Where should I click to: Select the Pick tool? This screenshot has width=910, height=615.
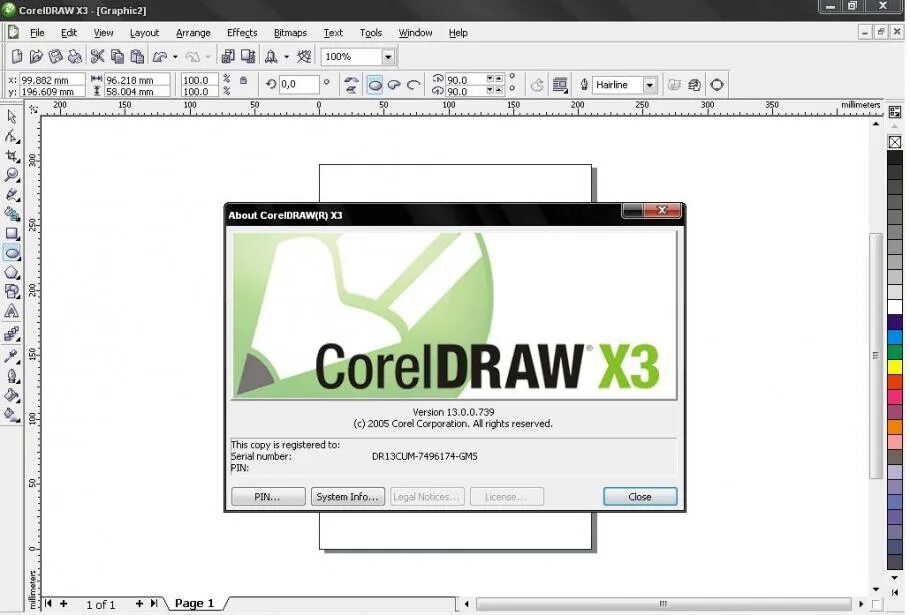12,117
